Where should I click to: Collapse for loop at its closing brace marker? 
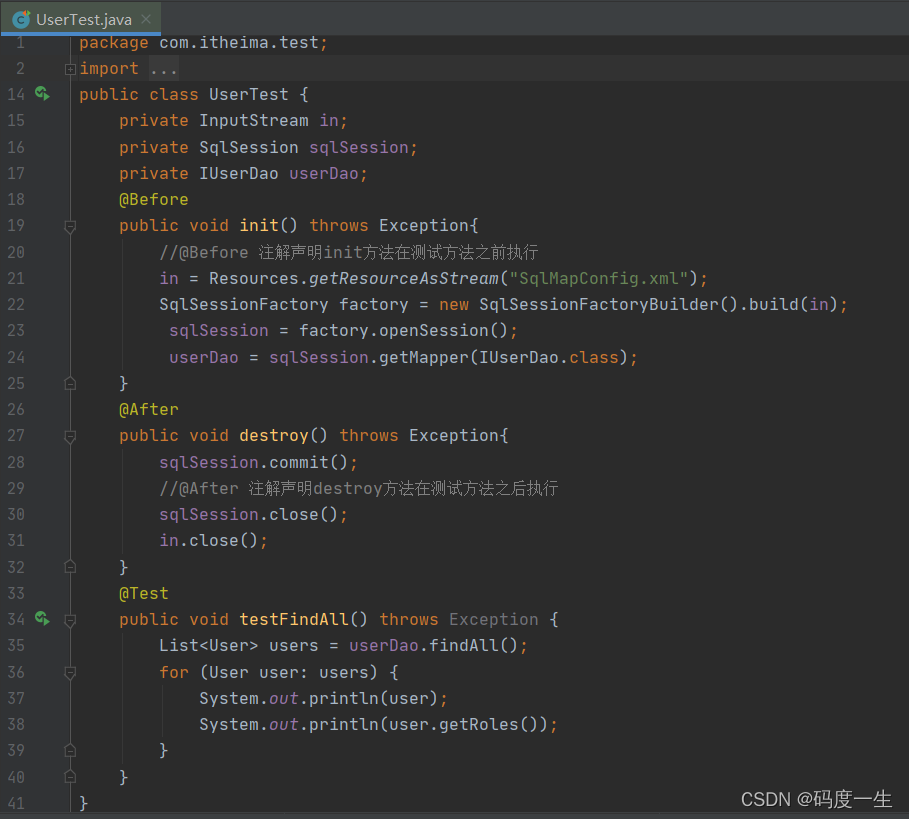click(70, 751)
